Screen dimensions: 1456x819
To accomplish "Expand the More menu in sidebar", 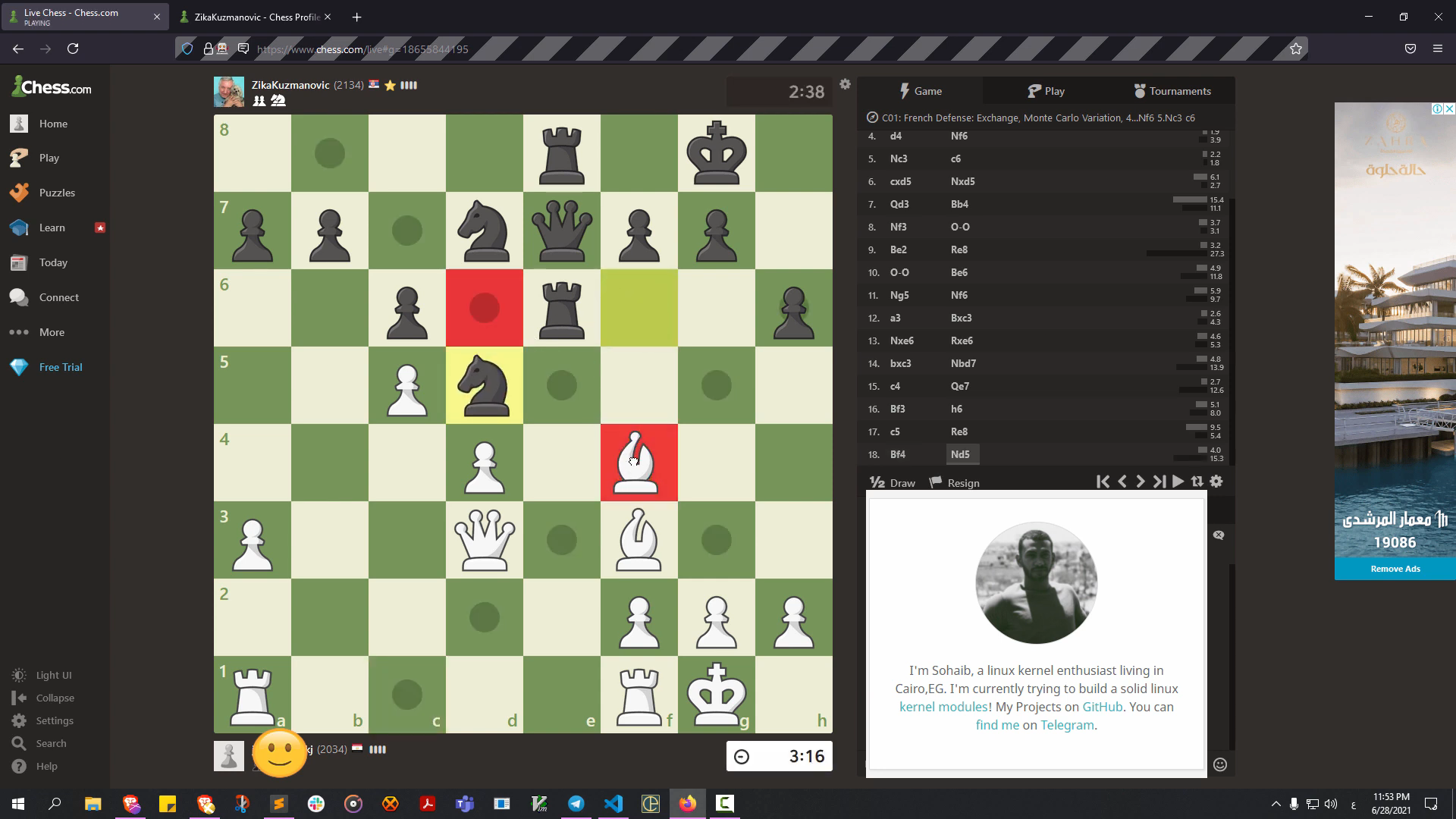I will point(52,332).
